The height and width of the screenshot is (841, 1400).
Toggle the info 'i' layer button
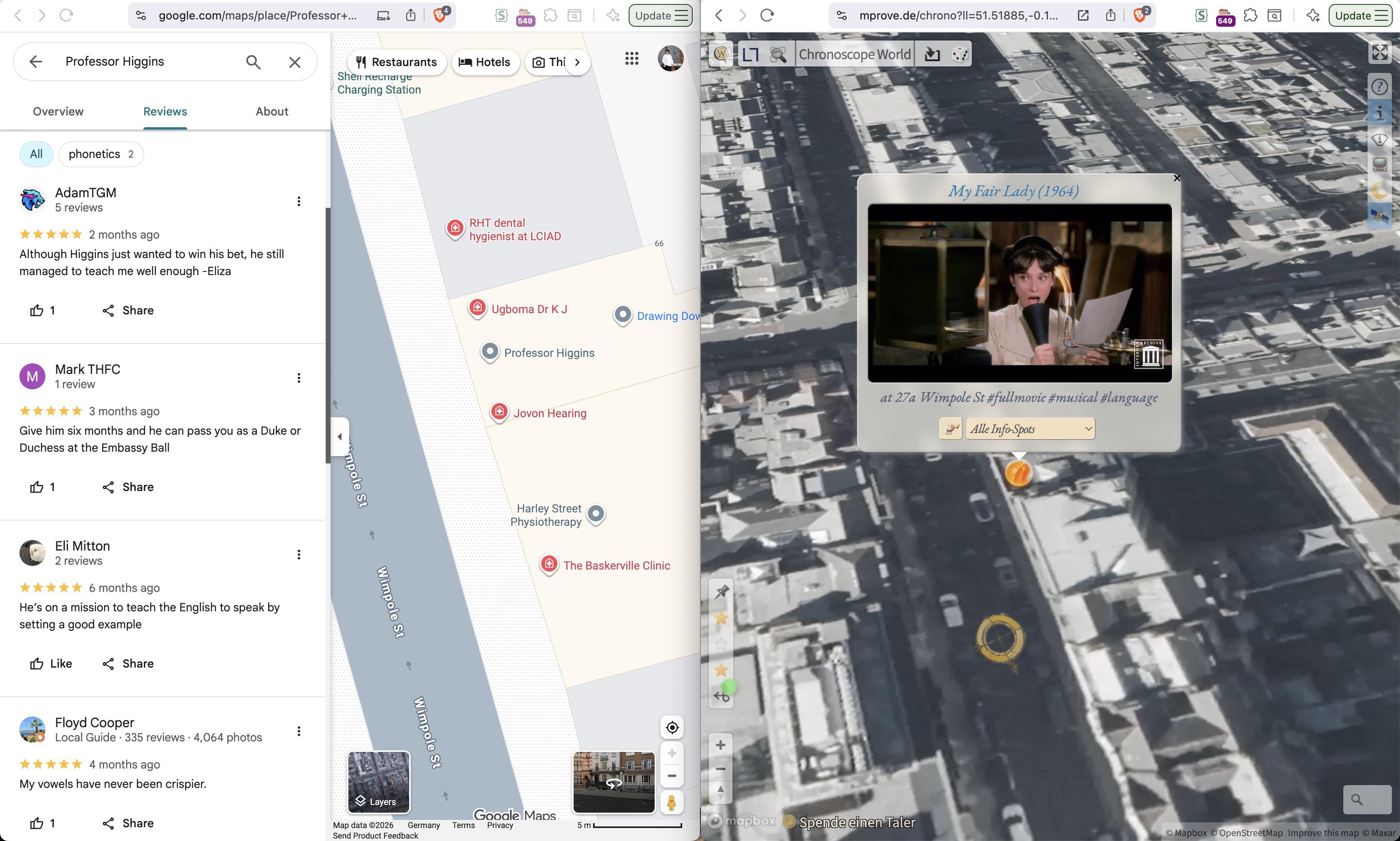click(x=1380, y=113)
